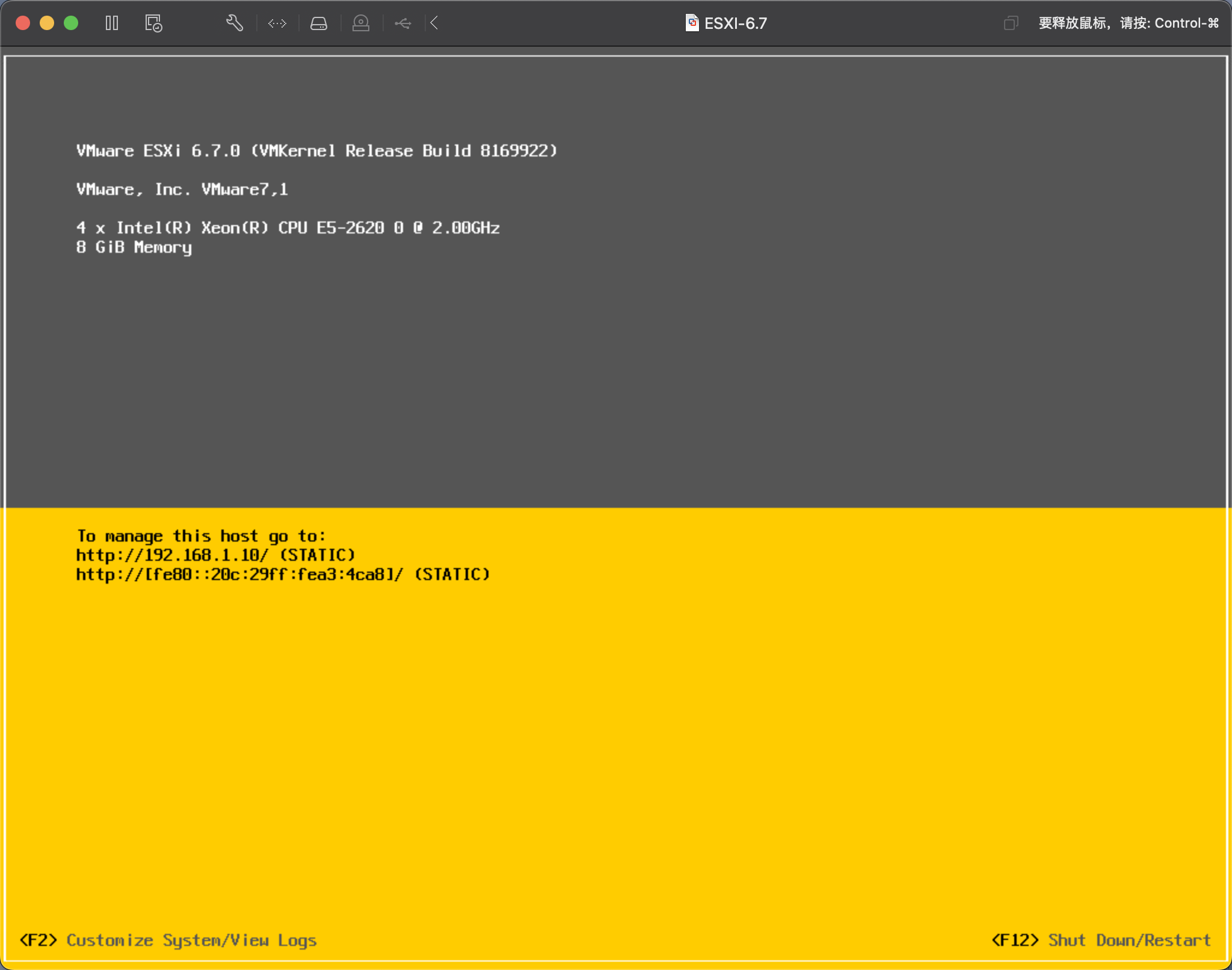This screenshot has height=970, width=1232.
Task: Click the VMware ESXi 6.7.0 build line
Action: 316,150
